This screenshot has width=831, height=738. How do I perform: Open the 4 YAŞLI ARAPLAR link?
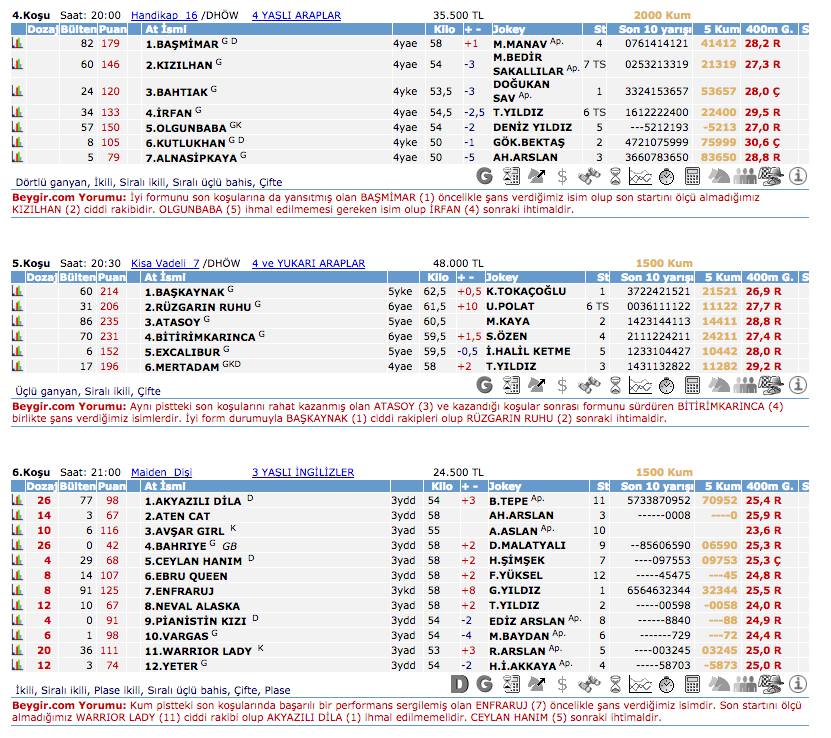pyautogui.click(x=296, y=15)
